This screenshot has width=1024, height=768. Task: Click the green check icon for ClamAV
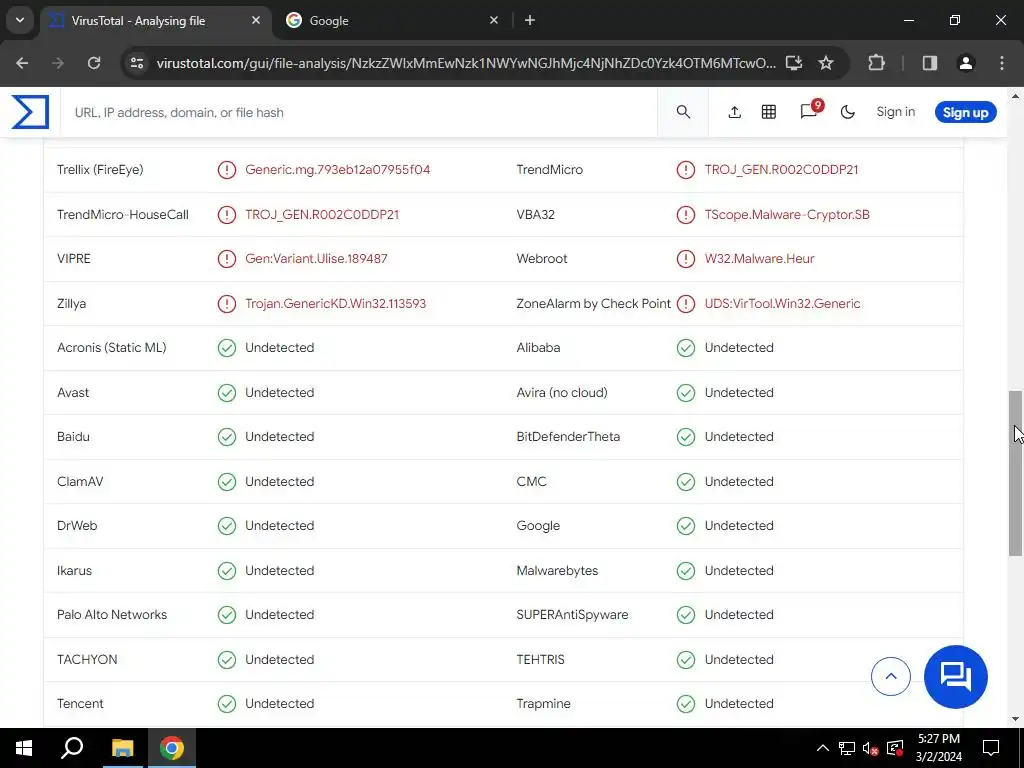tap(227, 481)
